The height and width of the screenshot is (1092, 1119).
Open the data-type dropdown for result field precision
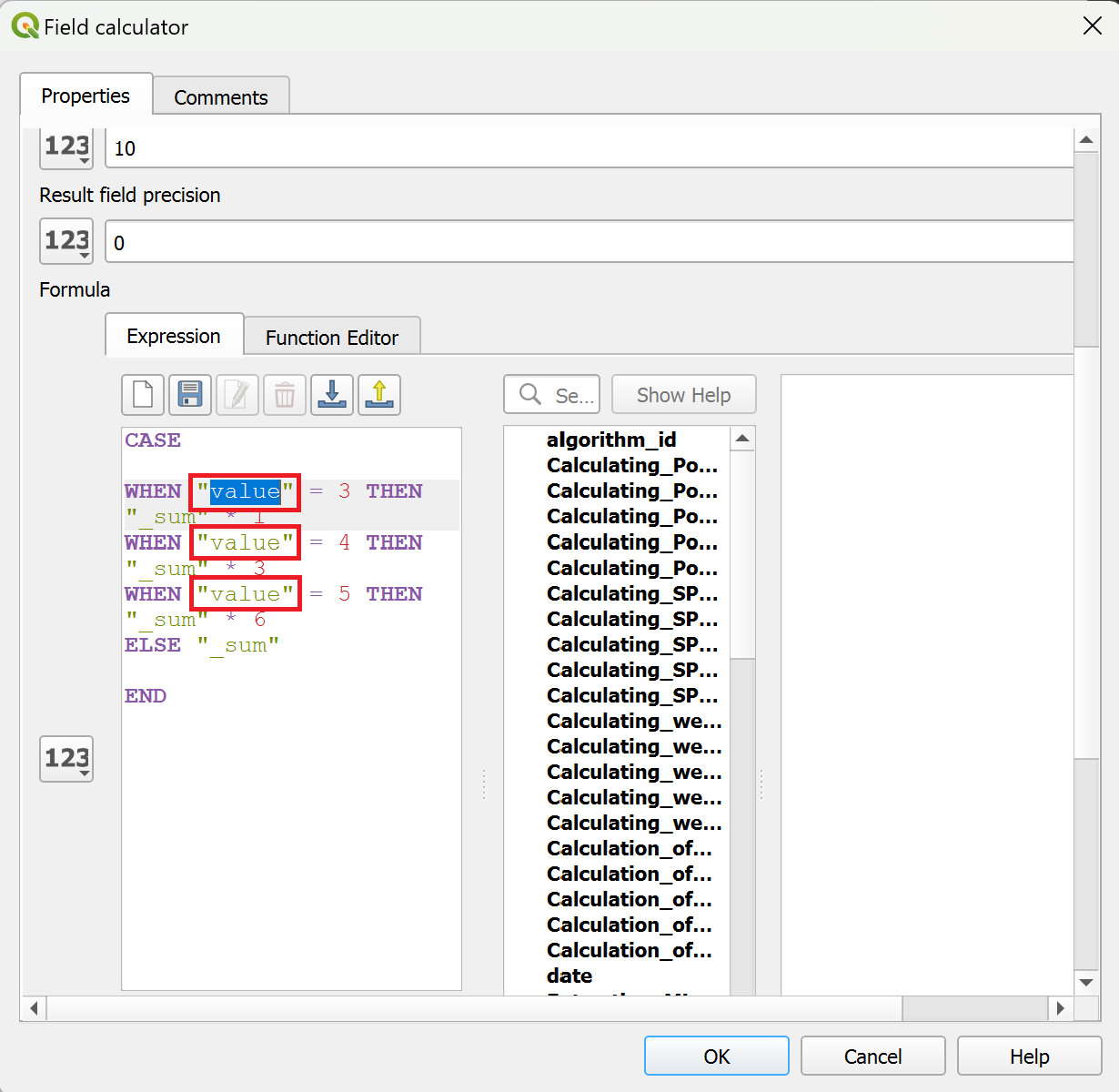pyautogui.click(x=66, y=240)
